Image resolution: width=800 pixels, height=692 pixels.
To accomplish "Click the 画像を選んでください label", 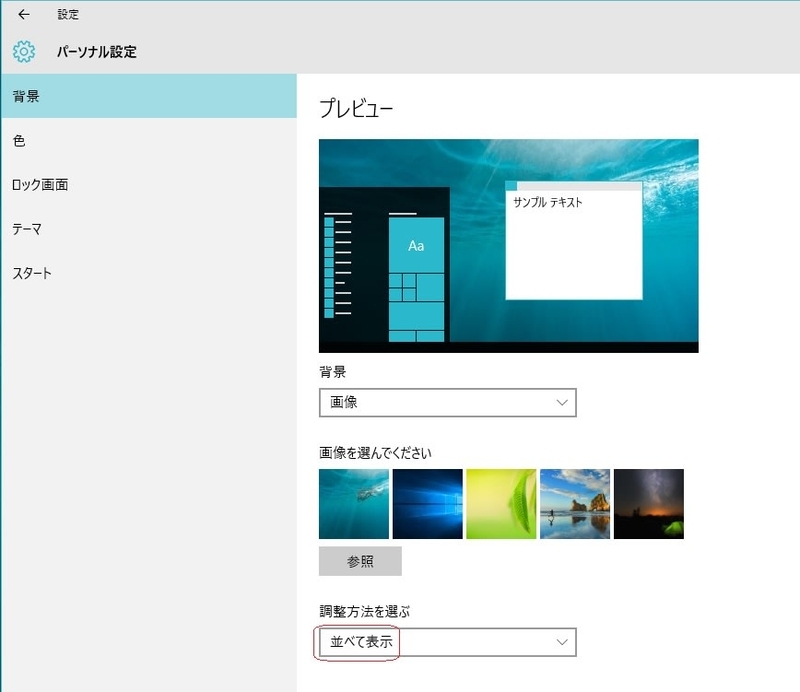I will click(376, 453).
